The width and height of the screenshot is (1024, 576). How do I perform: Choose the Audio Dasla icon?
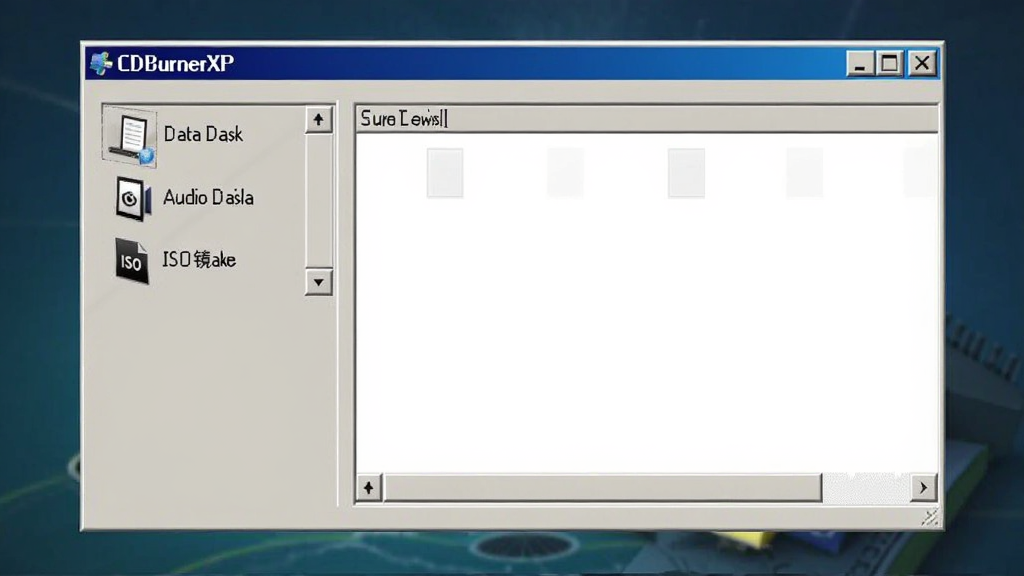[x=133, y=199]
